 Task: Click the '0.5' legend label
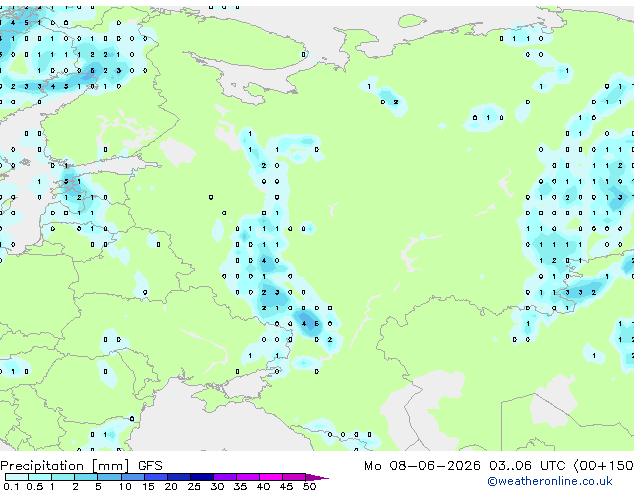coord(35,486)
